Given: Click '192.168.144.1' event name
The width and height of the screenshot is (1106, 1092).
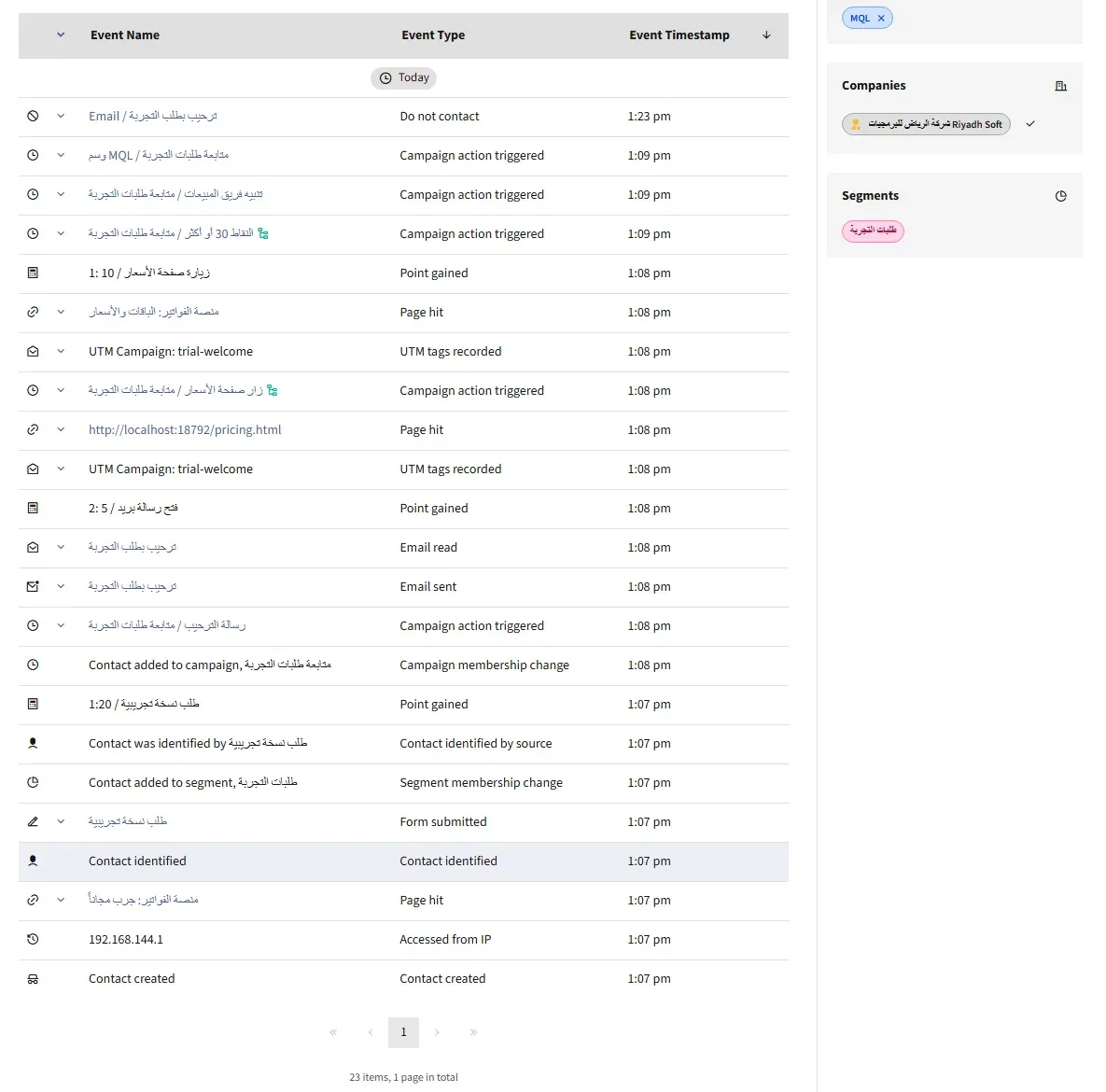Looking at the screenshot, I should pyautogui.click(x=126, y=939).
